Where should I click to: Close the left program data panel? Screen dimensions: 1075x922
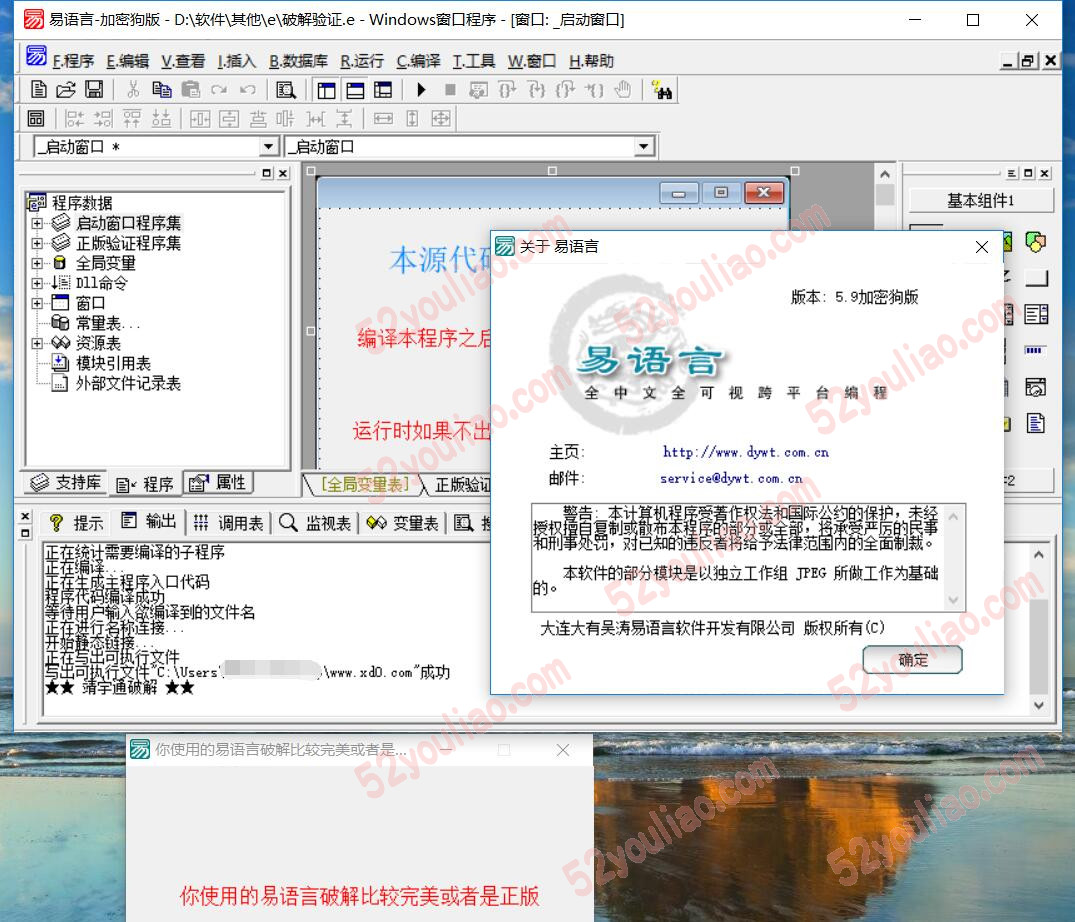click(283, 173)
